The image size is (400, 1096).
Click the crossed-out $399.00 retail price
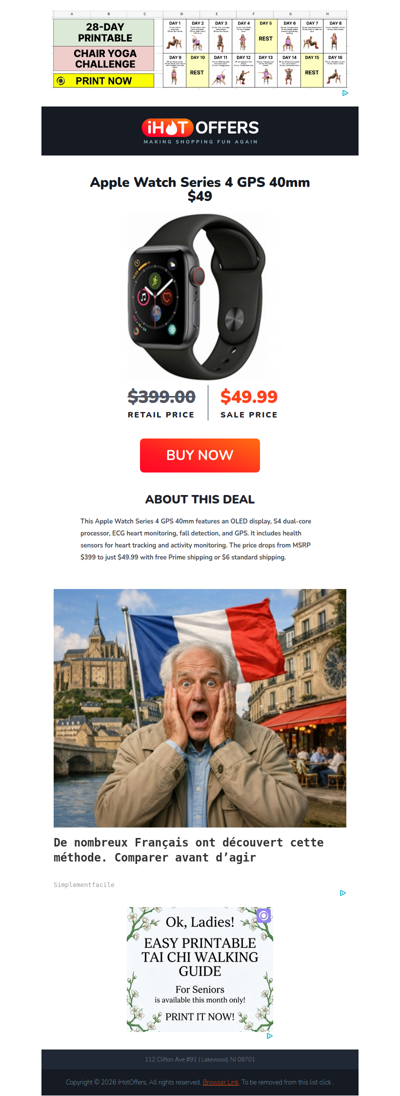(x=162, y=397)
